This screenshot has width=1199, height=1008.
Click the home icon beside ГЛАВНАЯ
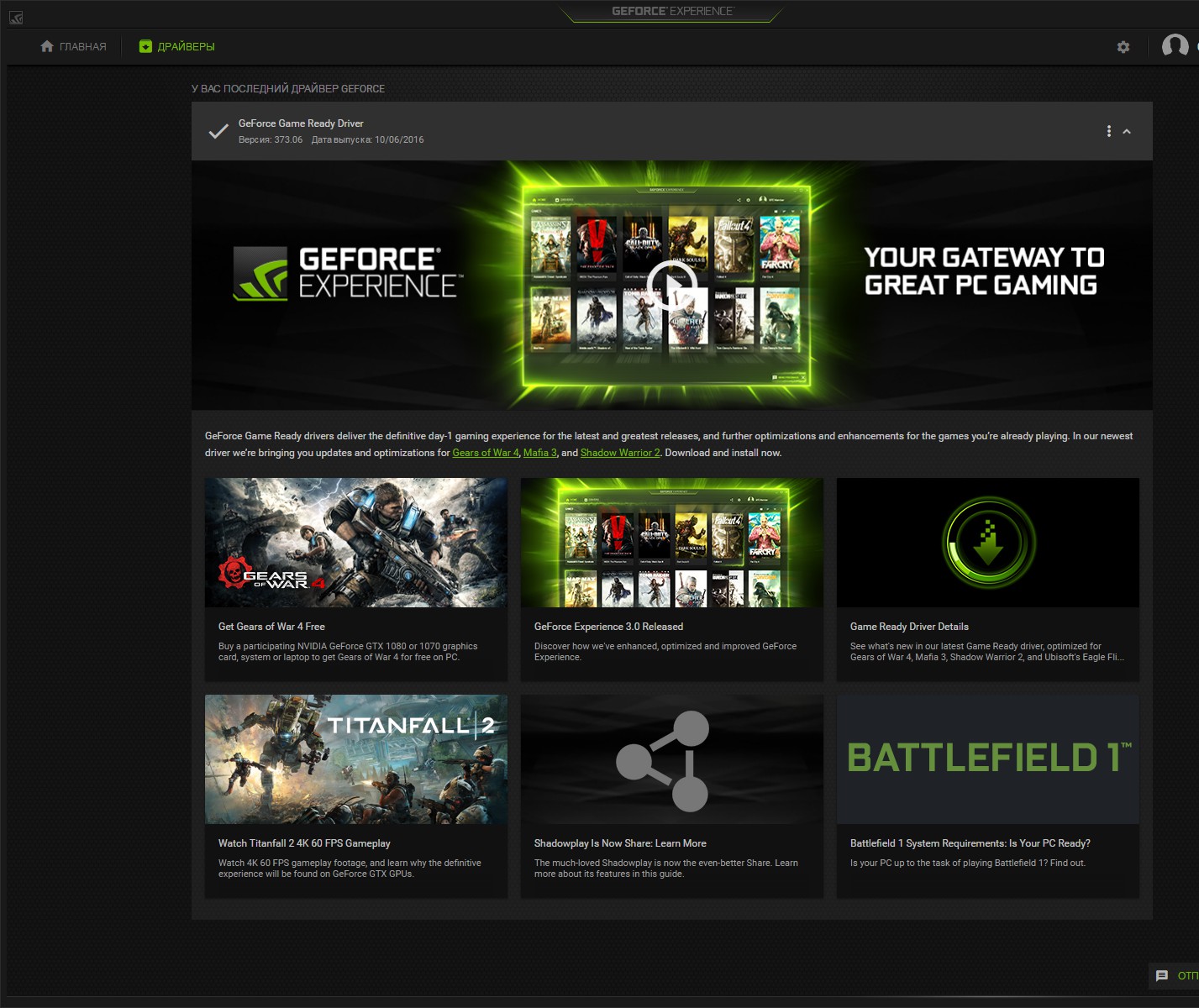click(x=47, y=46)
